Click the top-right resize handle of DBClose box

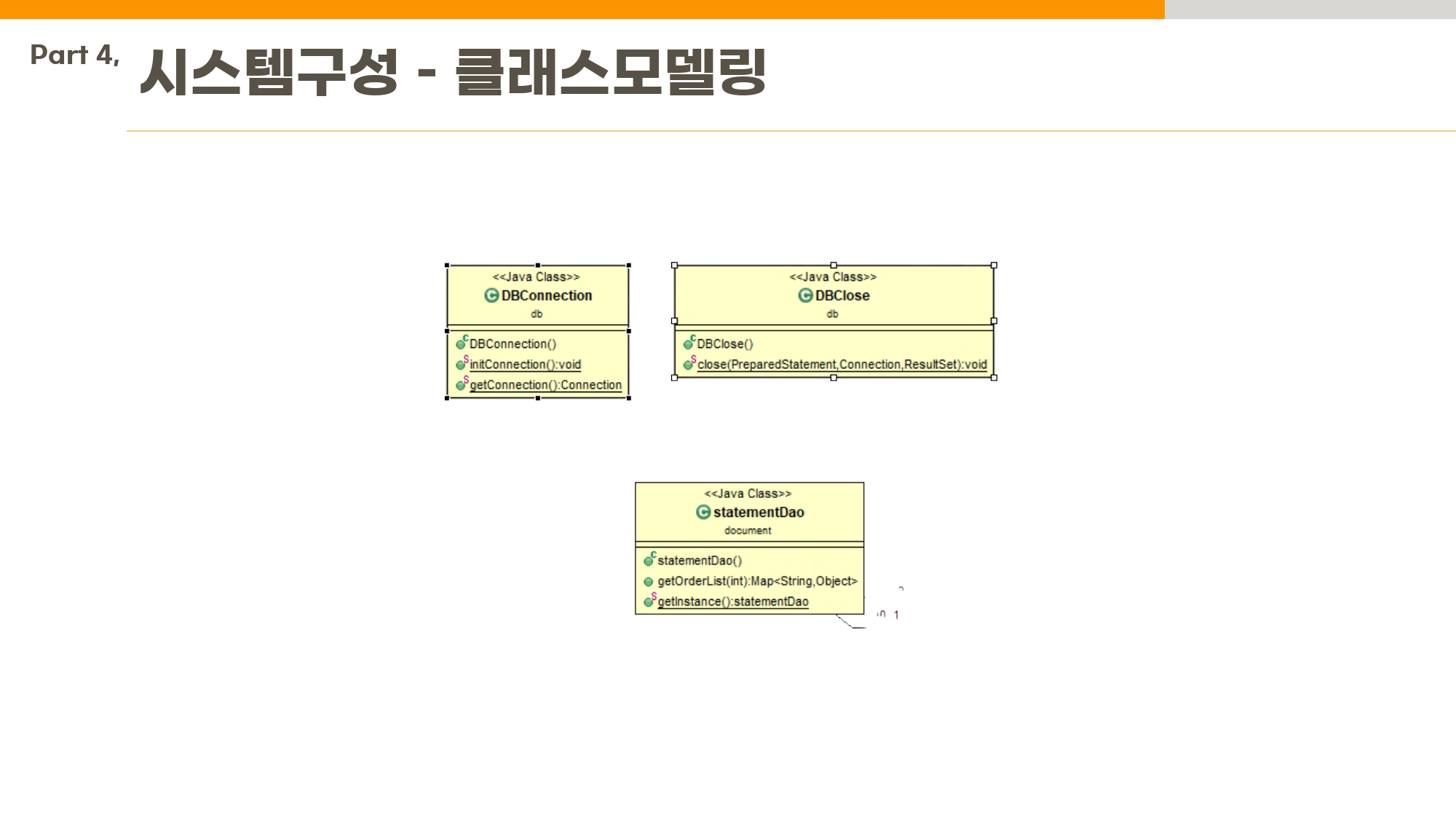[x=994, y=266]
